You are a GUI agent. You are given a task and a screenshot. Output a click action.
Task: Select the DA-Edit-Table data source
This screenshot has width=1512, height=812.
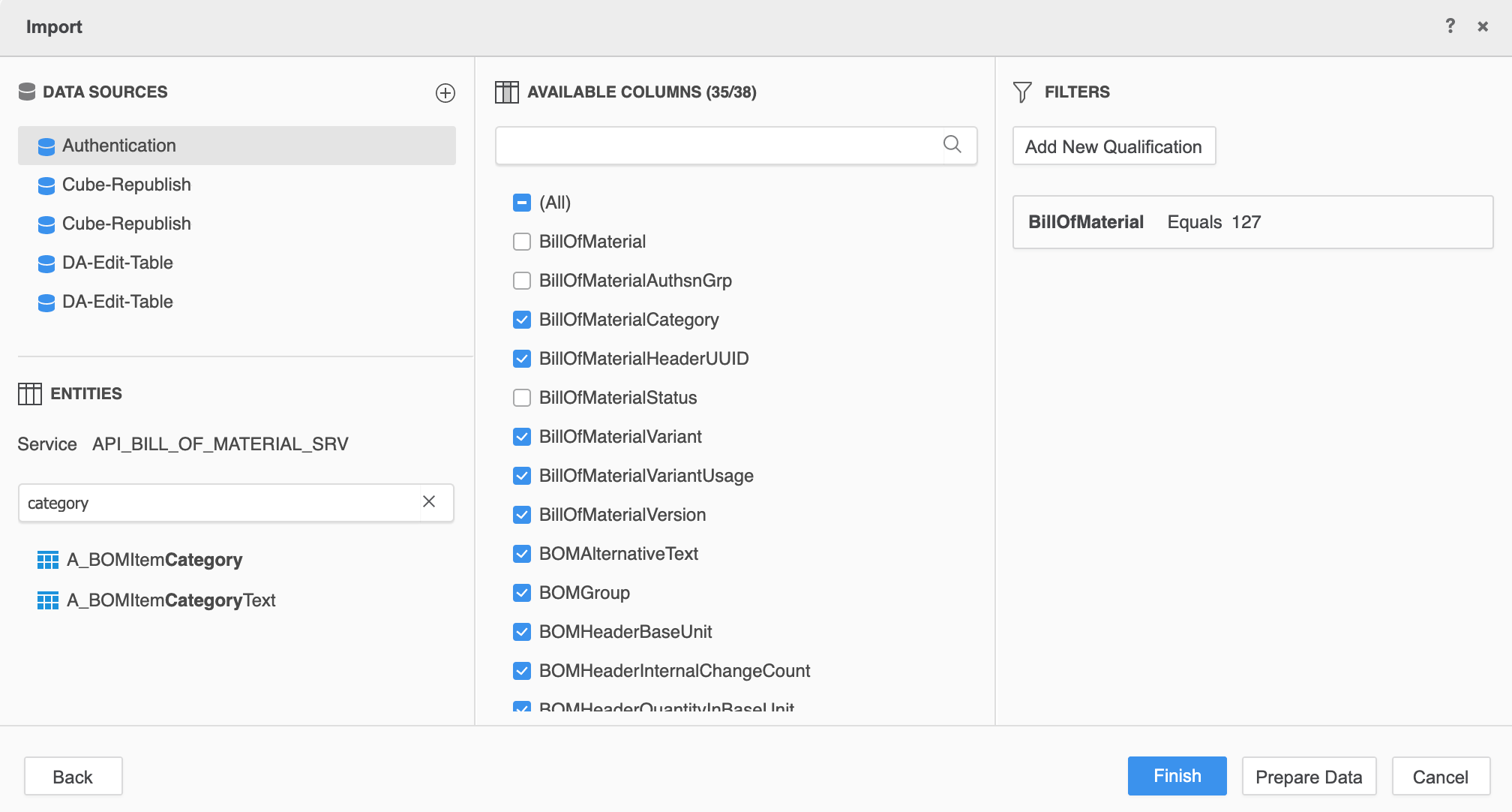tap(118, 263)
